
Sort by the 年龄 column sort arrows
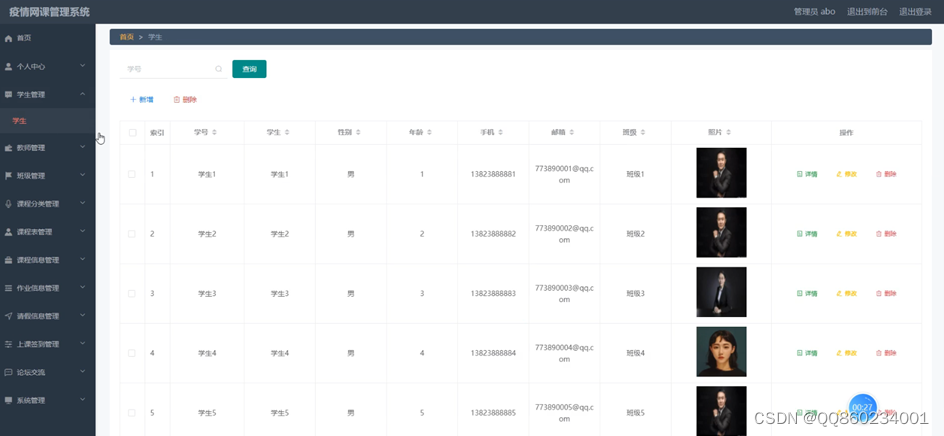pyautogui.click(x=429, y=132)
